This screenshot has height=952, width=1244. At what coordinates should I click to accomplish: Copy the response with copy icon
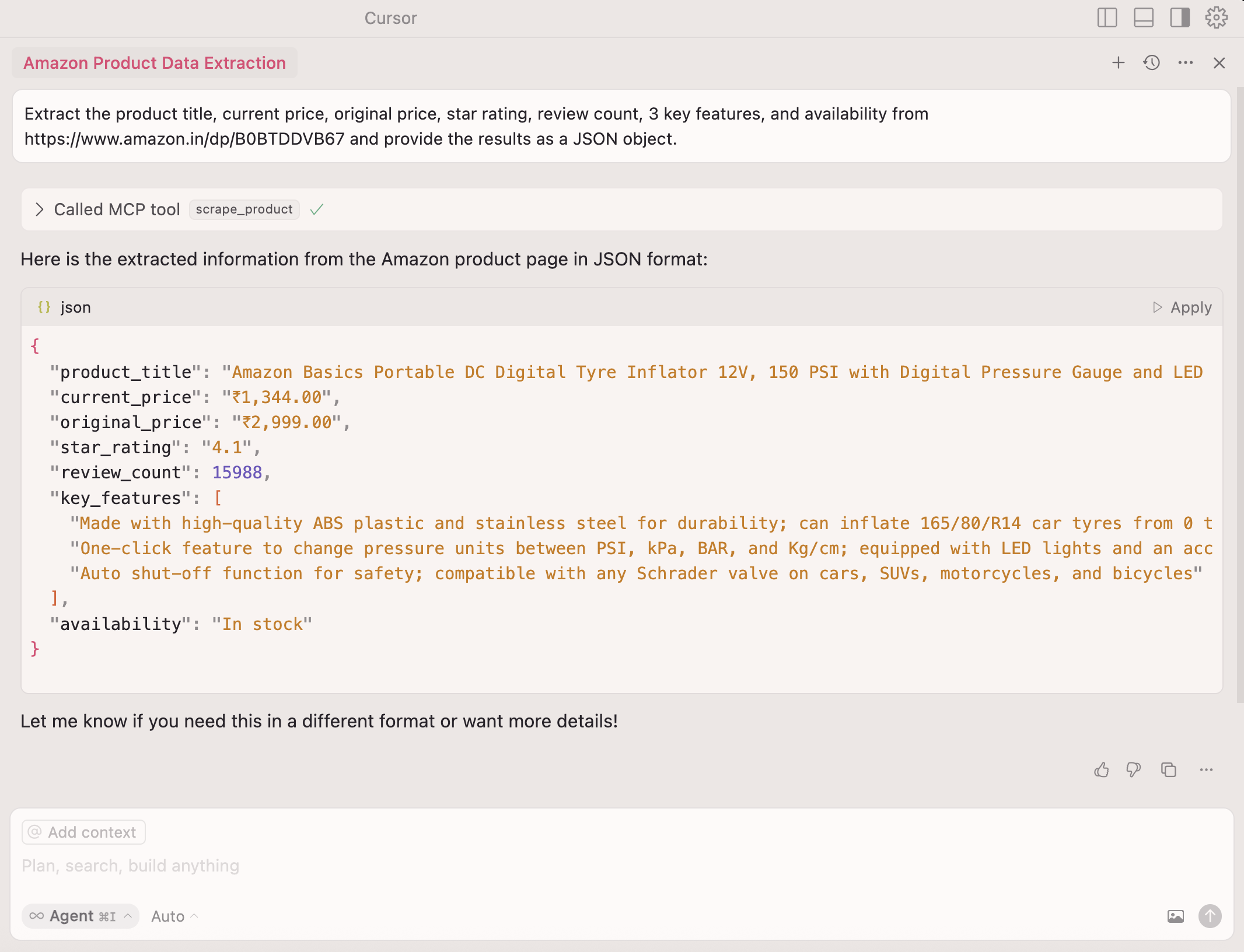click(1168, 770)
